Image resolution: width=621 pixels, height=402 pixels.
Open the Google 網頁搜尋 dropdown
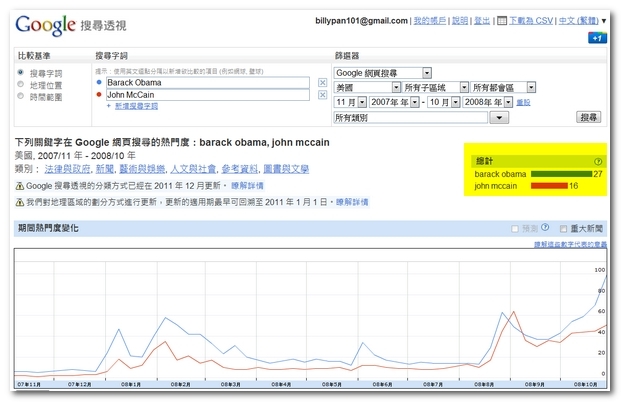coord(383,73)
